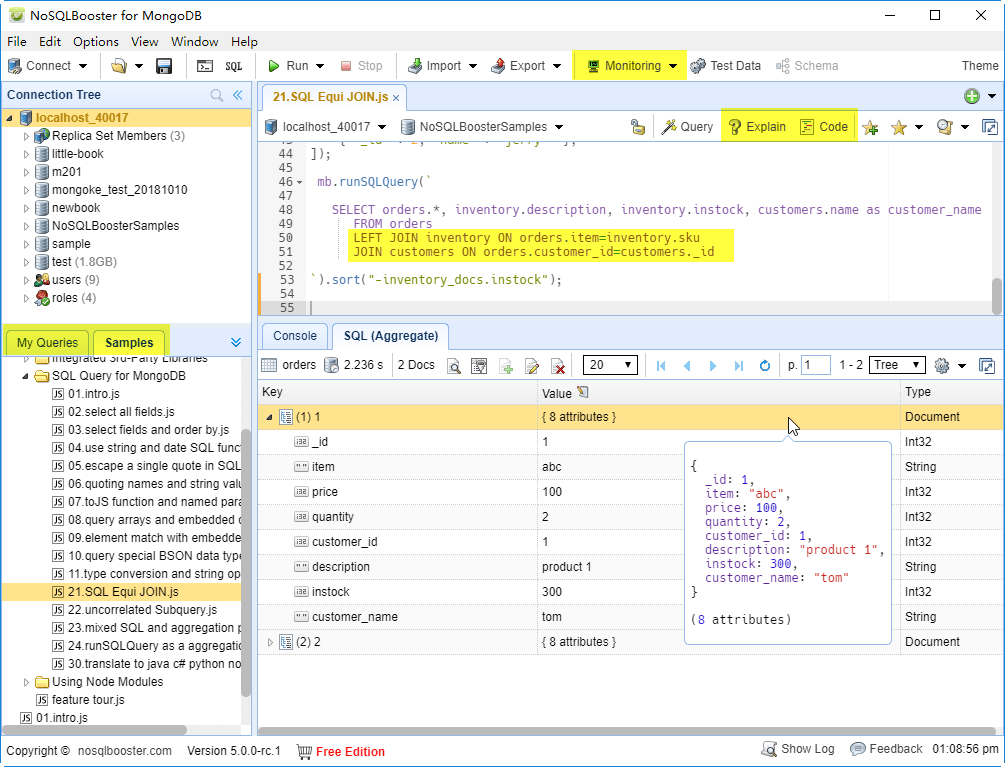This screenshot has width=1005, height=767.
Task: Search the Connection Tree with magnifier icon
Action: click(217, 95)
